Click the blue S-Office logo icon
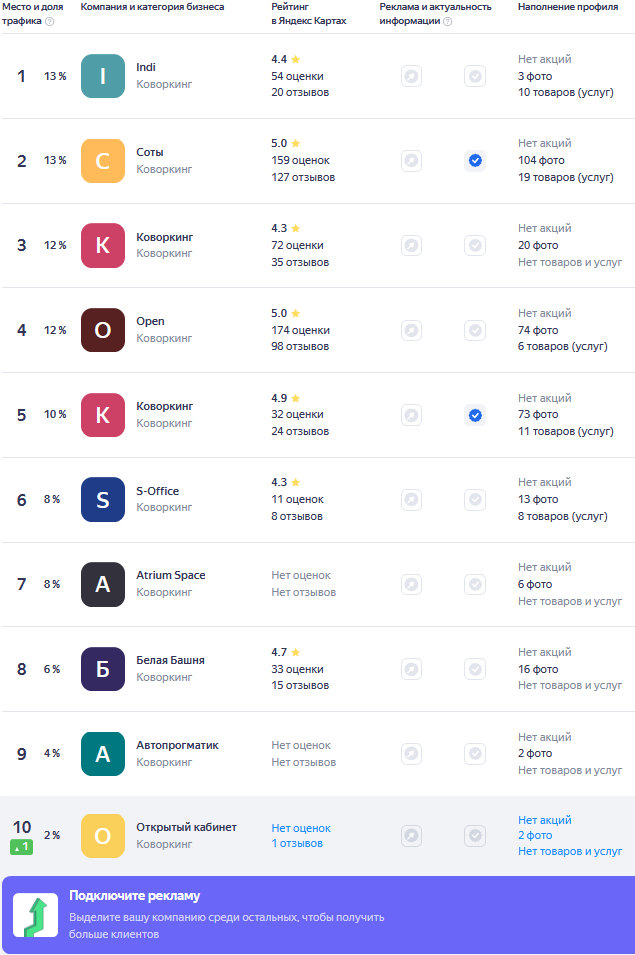The width and height of the screenshot is (635, 955). [102, 499]
